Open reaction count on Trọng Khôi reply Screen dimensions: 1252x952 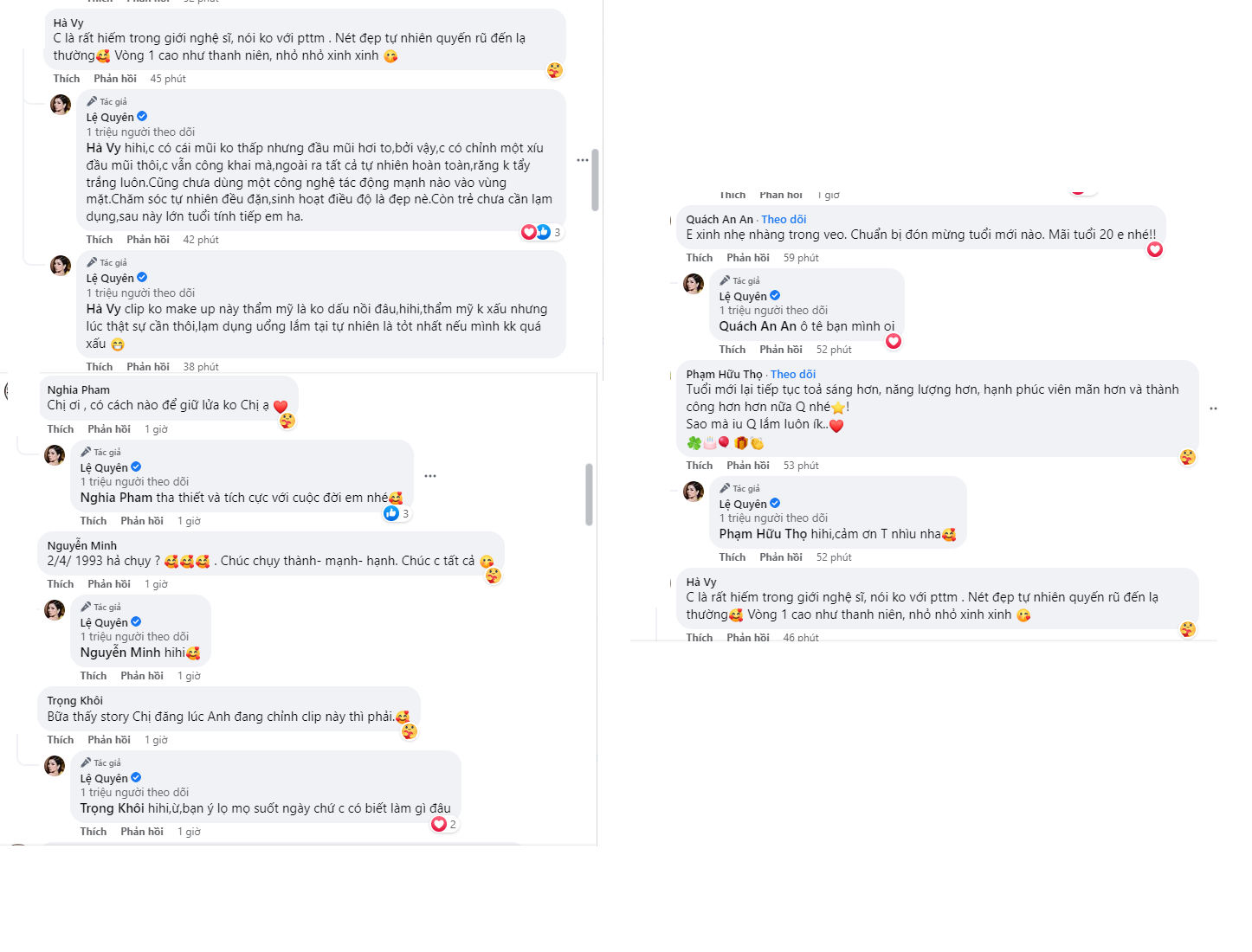click(444, 824)
